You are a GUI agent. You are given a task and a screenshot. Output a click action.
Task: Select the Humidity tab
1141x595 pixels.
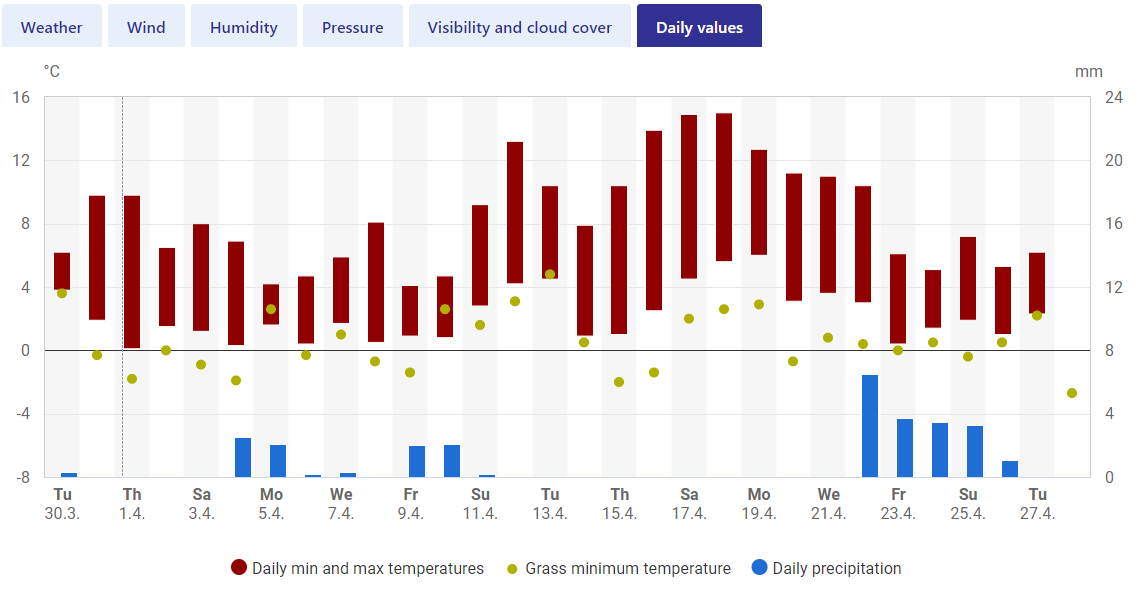(x=244, y=27)
